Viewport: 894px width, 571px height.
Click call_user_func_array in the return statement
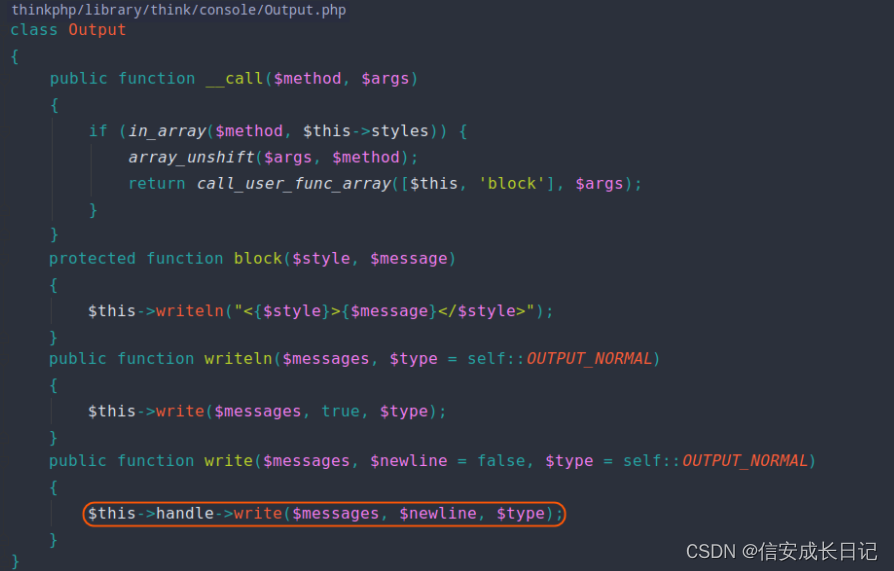pos(294,184)
